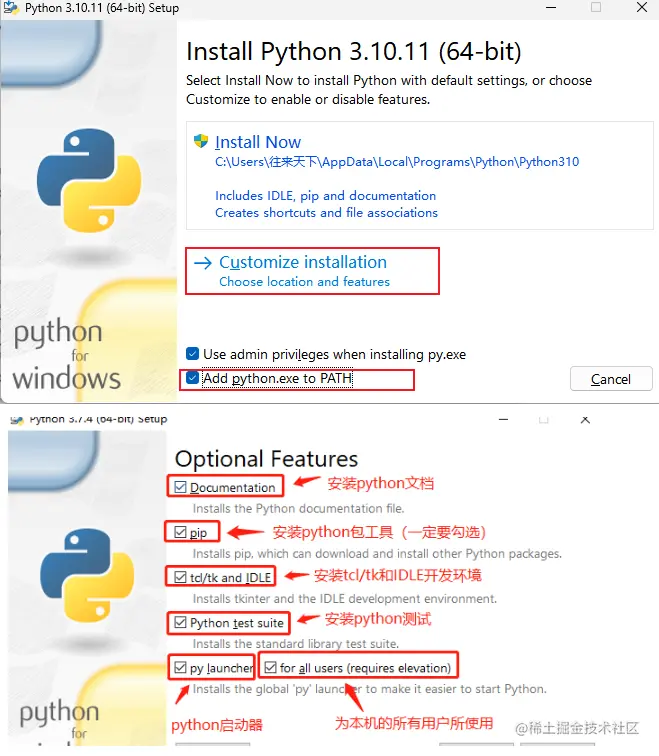Toggle for all users (requires elevation) checkbox
The width and height of the screenshot is (659, 756).
point(270,668)
